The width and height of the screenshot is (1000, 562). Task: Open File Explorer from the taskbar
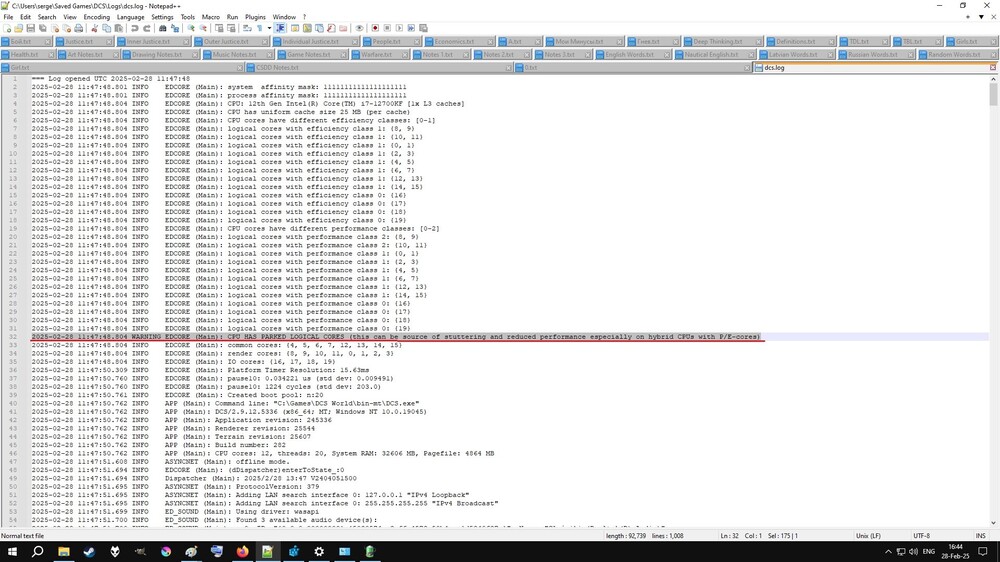[x=64, y=551]
